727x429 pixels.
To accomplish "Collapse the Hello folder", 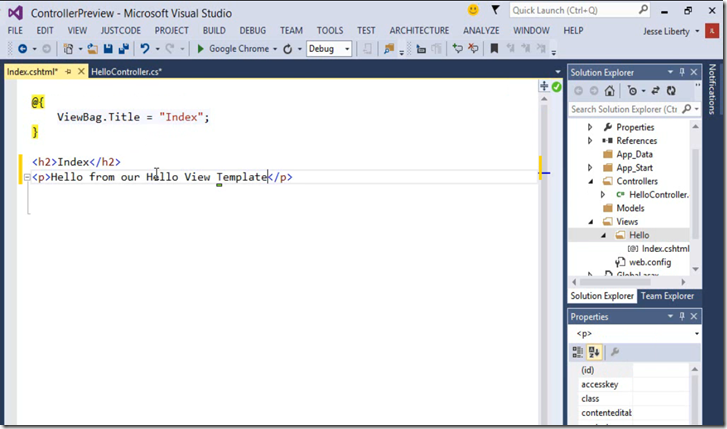I will [603, 236].
